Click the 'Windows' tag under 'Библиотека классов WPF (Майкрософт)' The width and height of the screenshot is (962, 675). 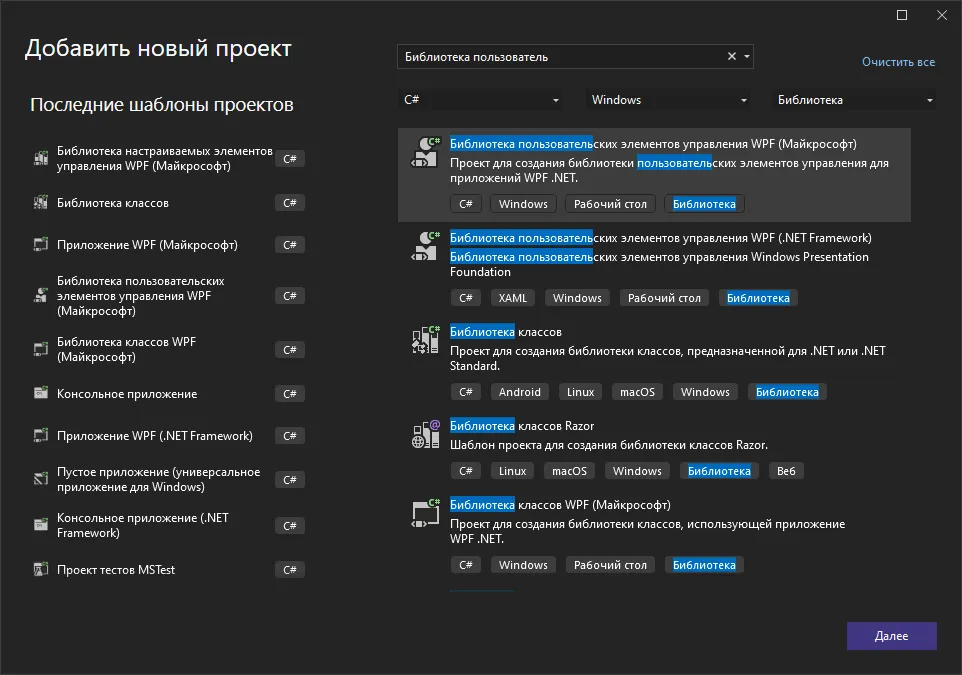point(523,565)
